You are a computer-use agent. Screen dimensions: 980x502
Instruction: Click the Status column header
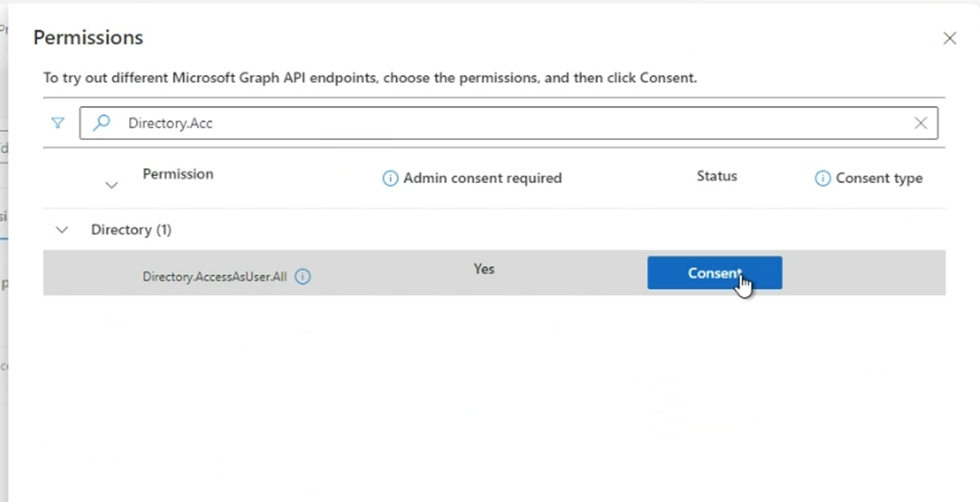pos(717,176)
